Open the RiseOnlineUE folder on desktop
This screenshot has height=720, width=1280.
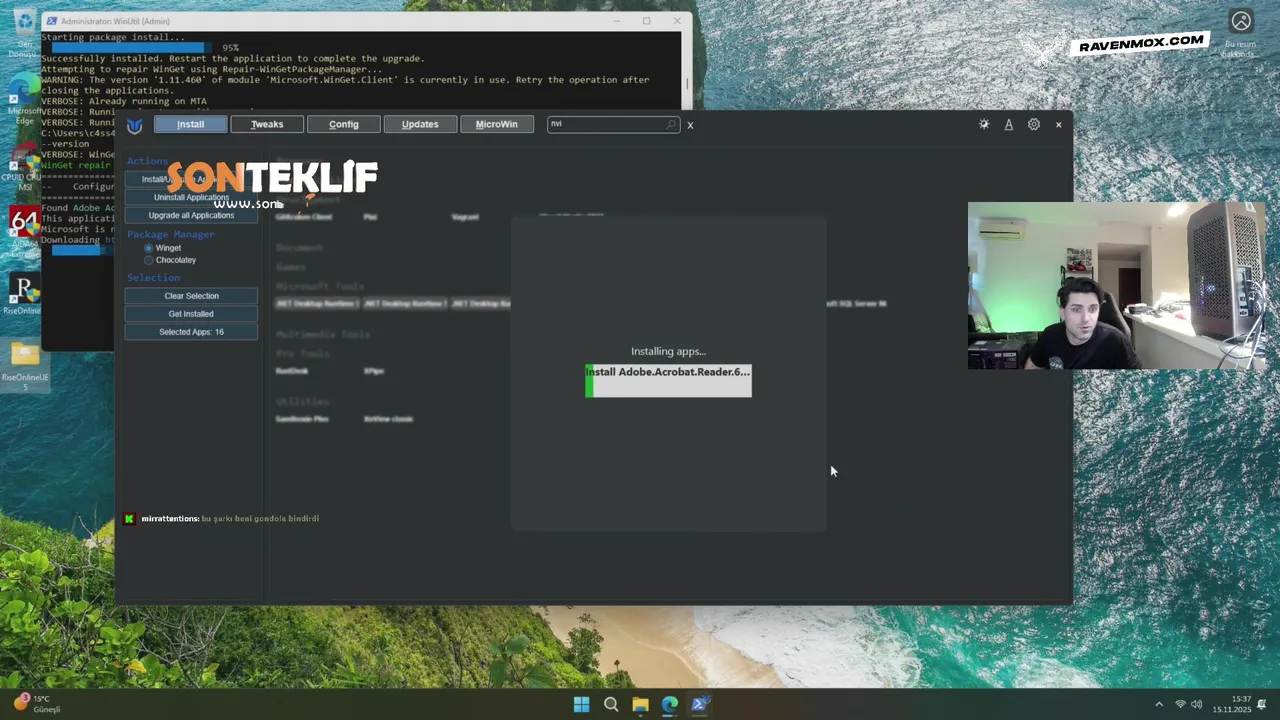click(24, 364)
